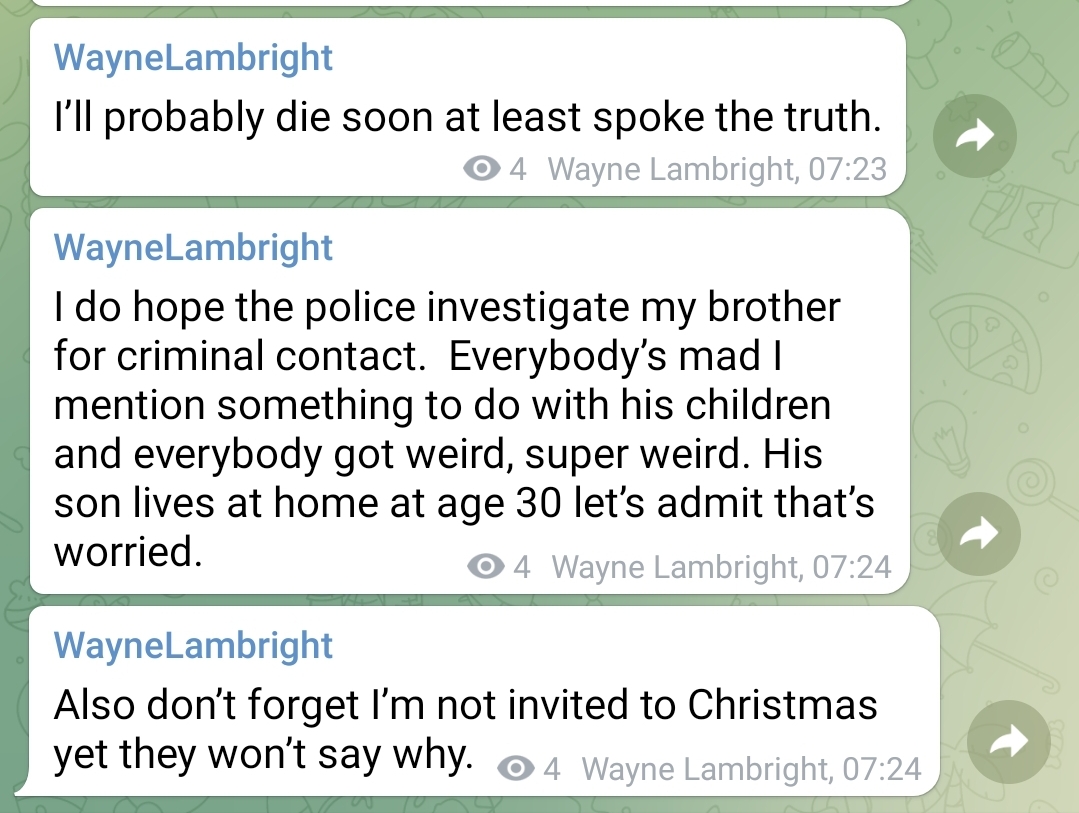1079x813 pixels.
Task: Tap the "Wayne Lambright" signature on the "worried" message
Action: tap(675, 567)
